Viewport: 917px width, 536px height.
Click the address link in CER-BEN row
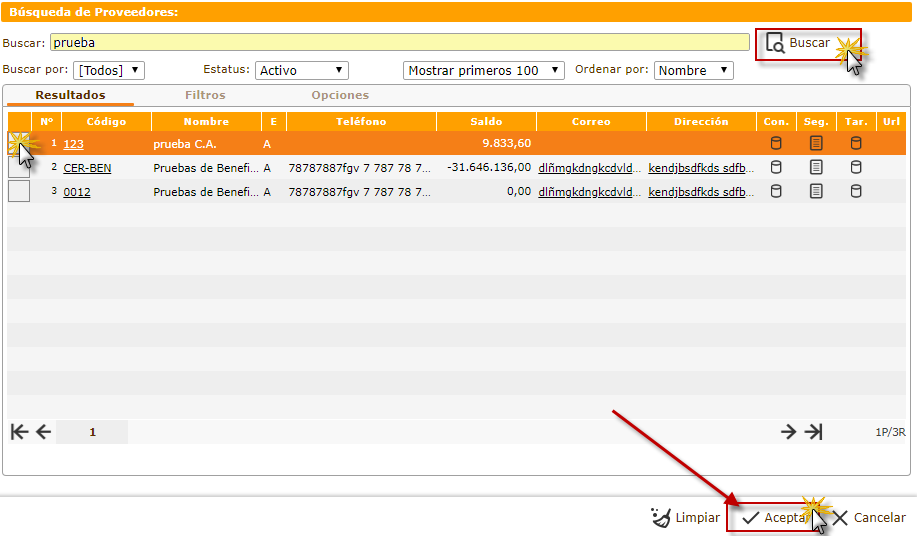(701, 168)
